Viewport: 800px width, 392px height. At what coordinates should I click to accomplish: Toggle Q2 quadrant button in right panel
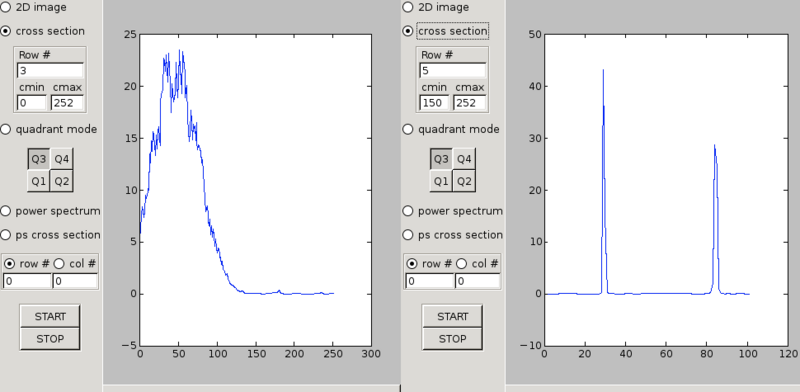pos(464,181)
